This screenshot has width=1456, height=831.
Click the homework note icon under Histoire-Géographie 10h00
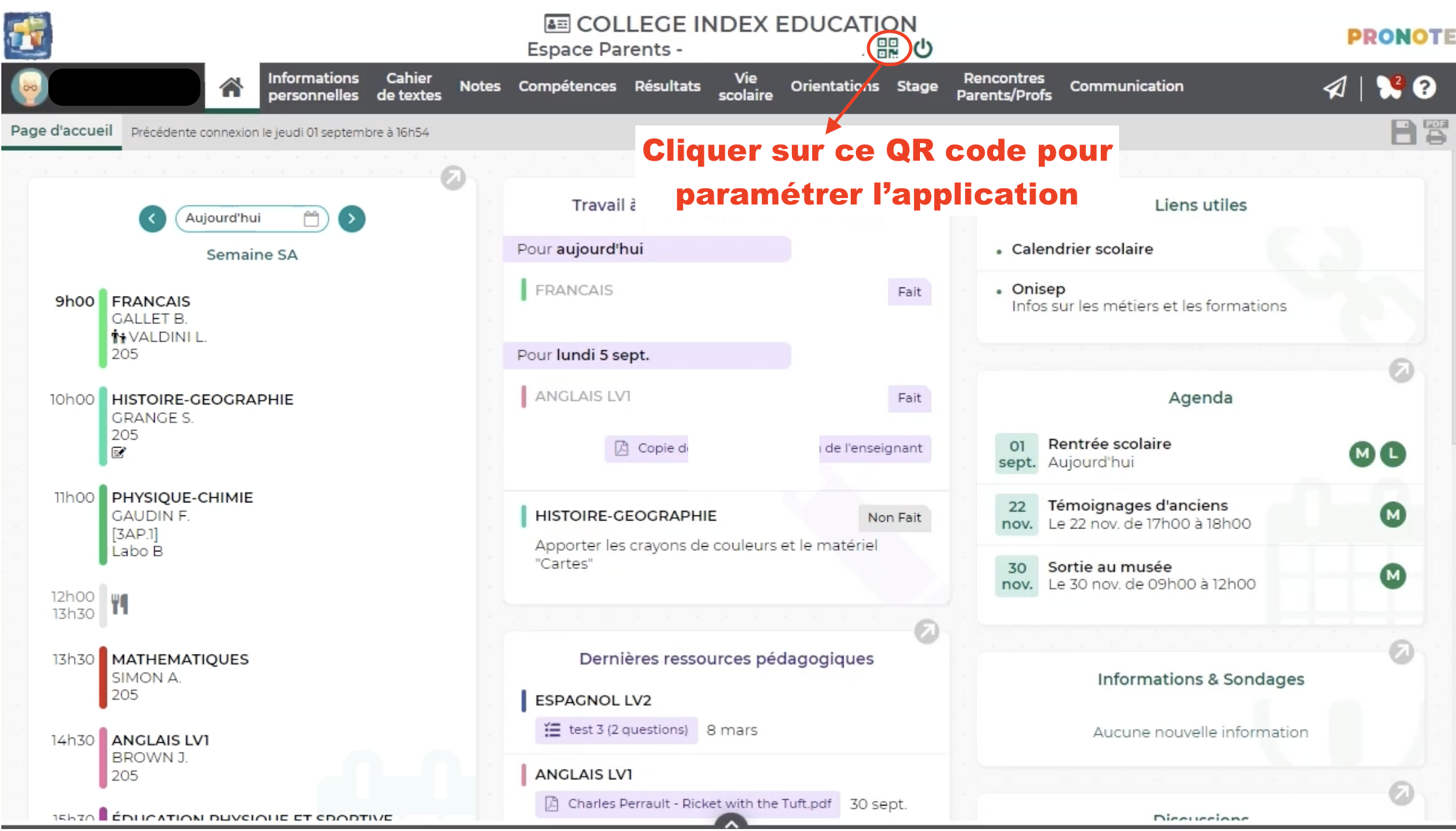118,452
